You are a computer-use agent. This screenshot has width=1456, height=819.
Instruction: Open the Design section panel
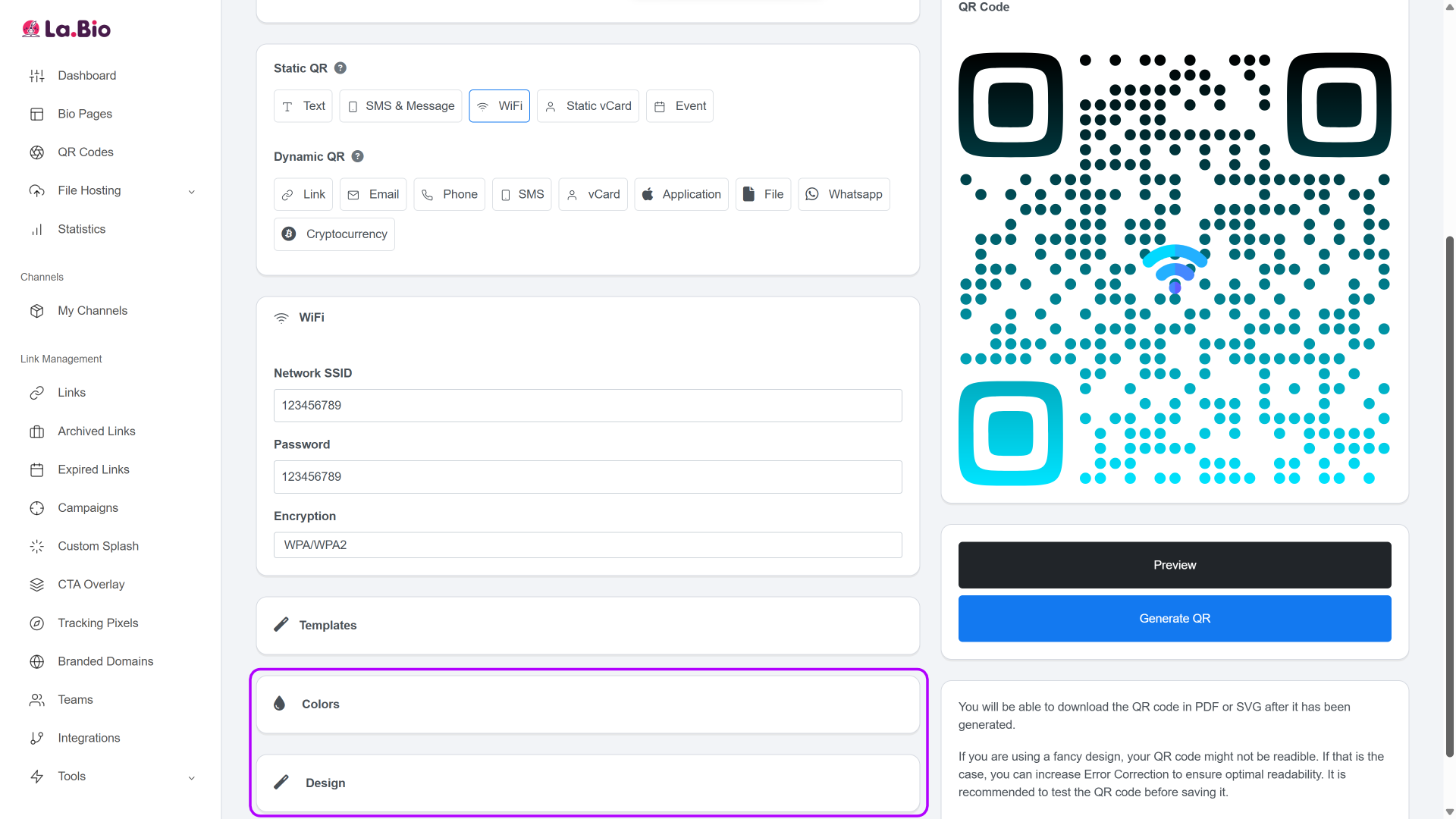588,783
